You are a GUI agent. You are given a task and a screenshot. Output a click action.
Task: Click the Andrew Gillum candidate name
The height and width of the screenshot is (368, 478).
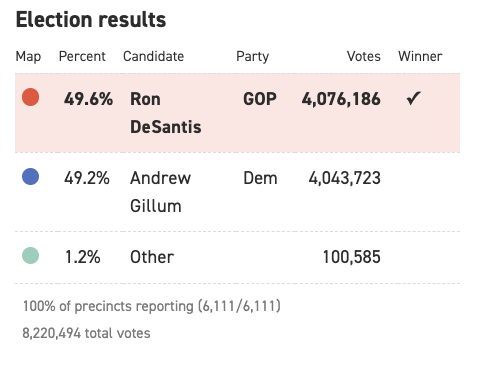(x=160, y=192)
